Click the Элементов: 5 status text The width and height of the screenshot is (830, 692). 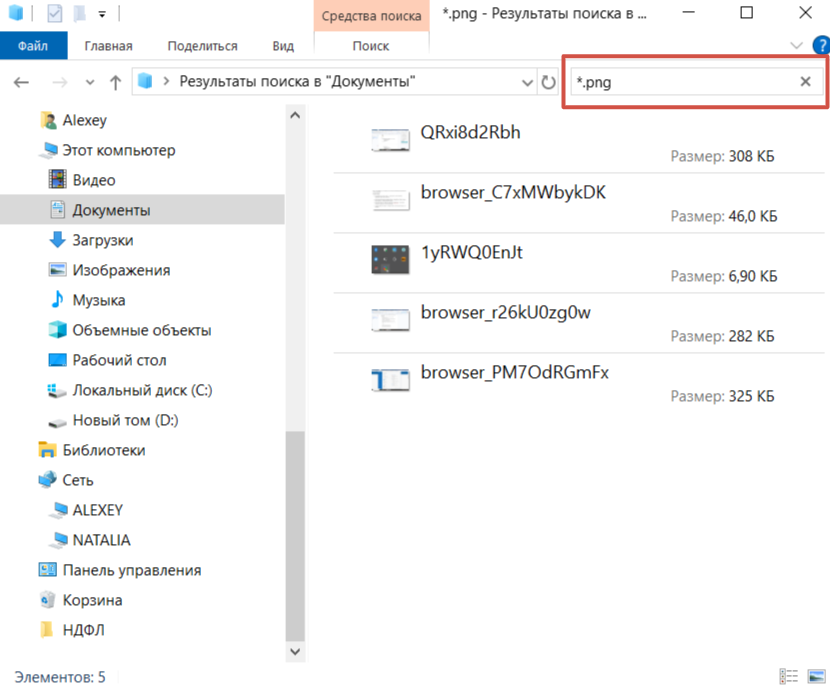tap(60, 677)
